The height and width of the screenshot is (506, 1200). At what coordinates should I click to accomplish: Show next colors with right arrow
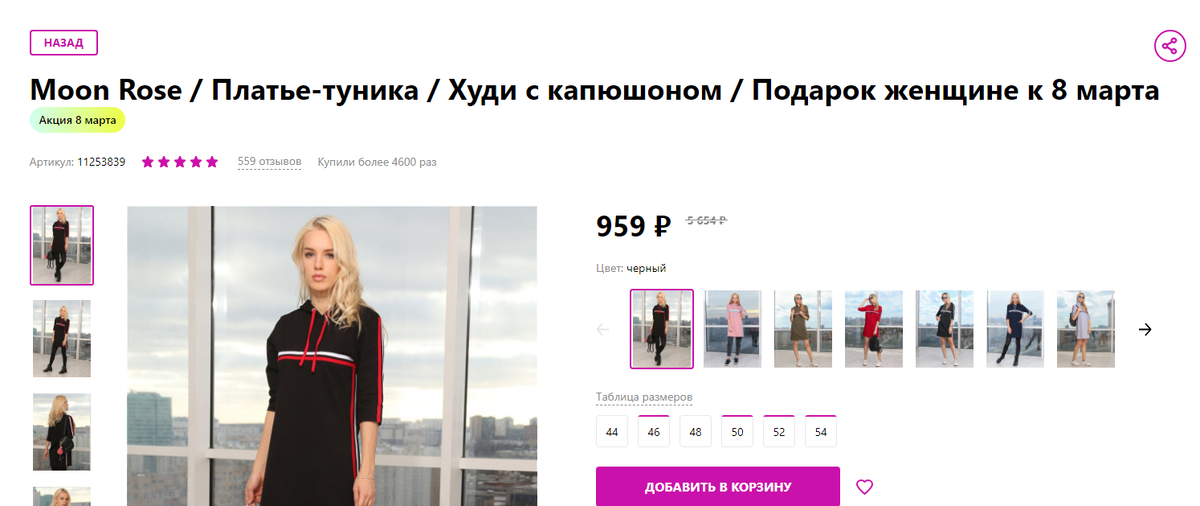click(x=1146, y=329)
